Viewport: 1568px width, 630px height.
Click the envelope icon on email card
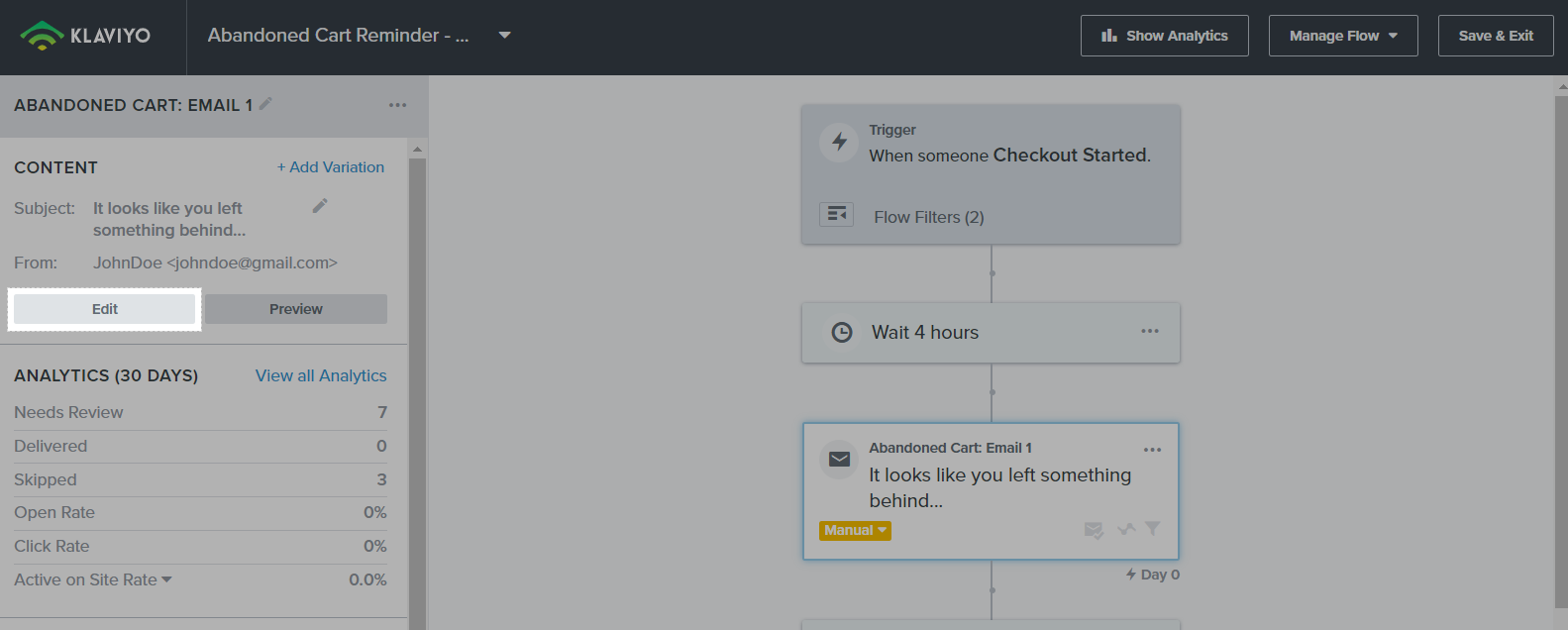pos(839,459)
